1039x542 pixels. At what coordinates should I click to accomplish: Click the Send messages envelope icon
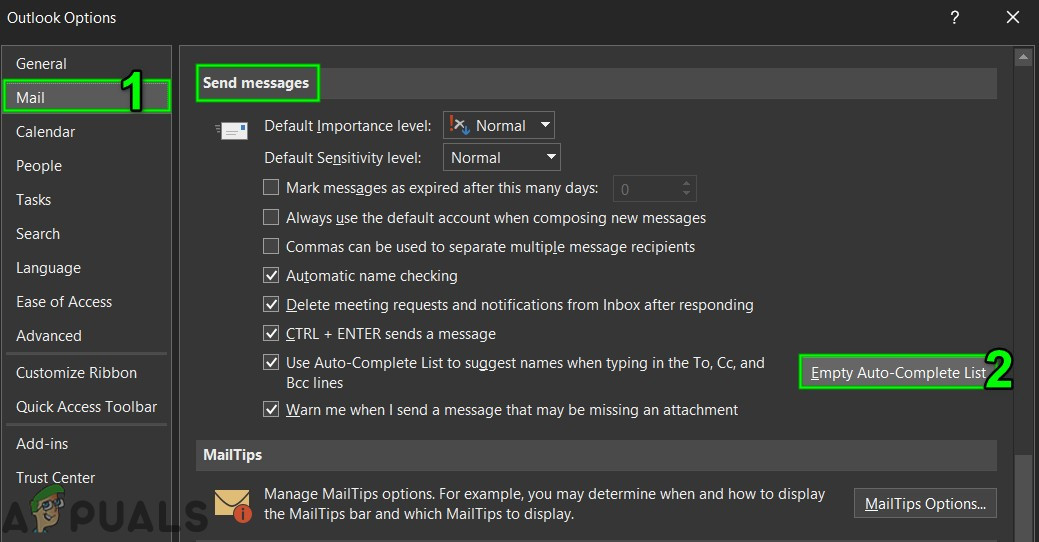click(x=232, y=130)
